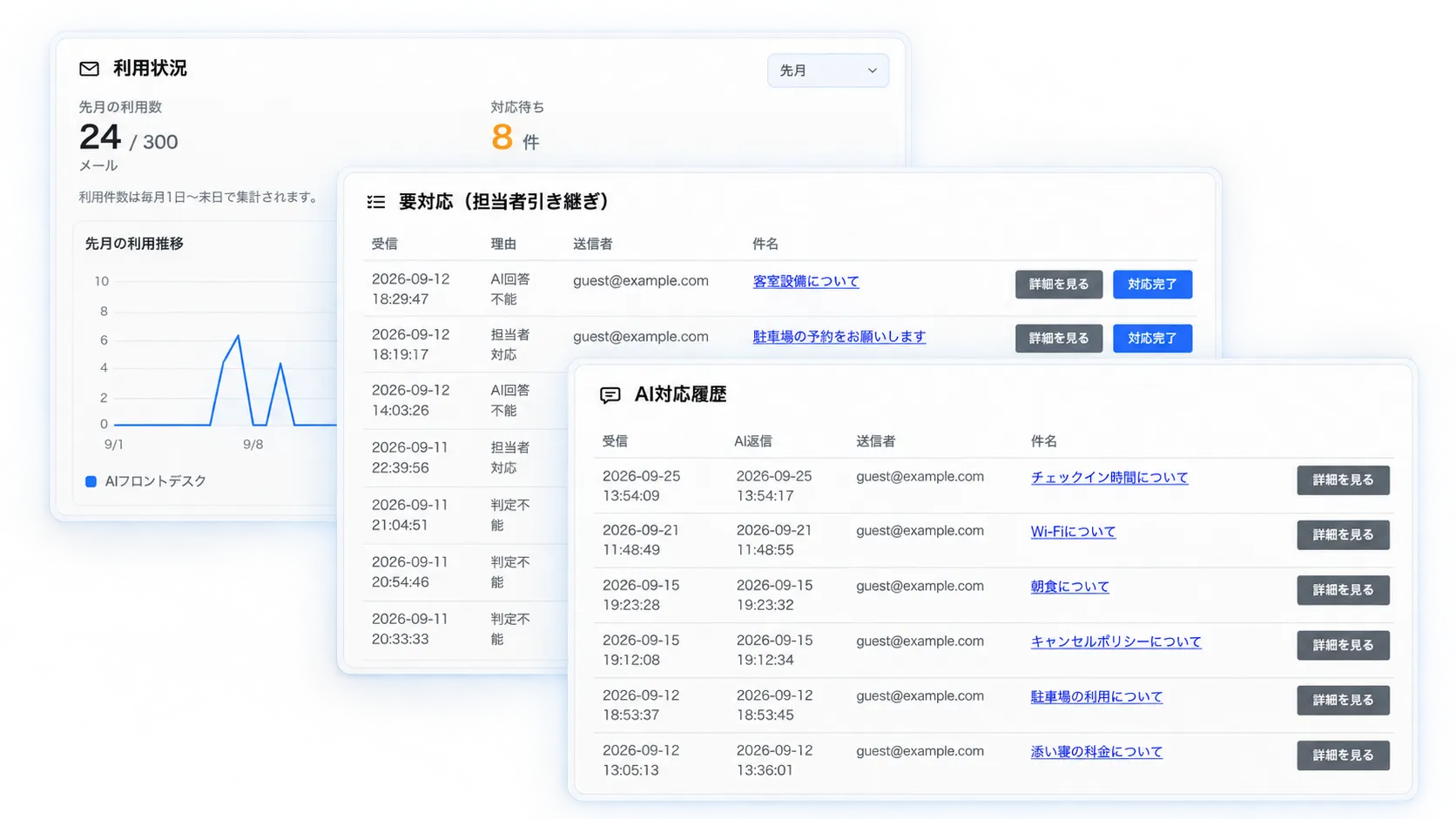View details for 朝食について
This screenshot has height=819, width=1456.
(1343, 590)
